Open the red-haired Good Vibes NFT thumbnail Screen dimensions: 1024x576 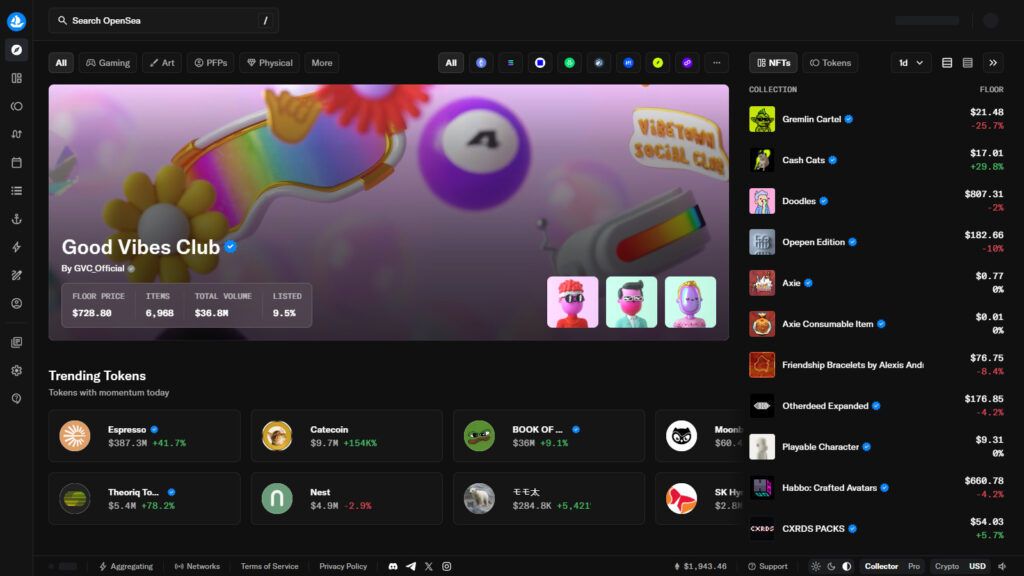coord(573,302)
